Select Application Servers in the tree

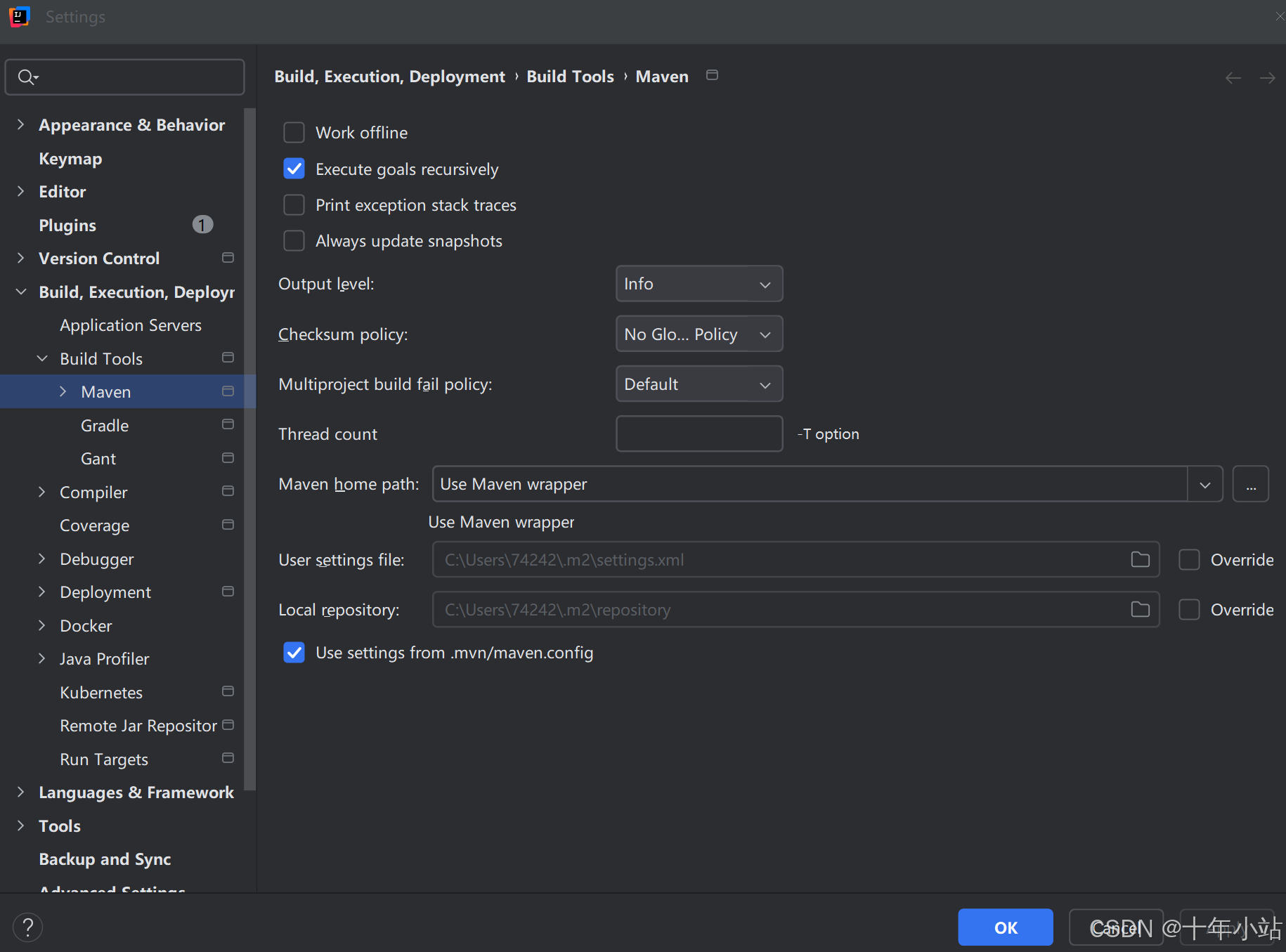pos(131,325)
